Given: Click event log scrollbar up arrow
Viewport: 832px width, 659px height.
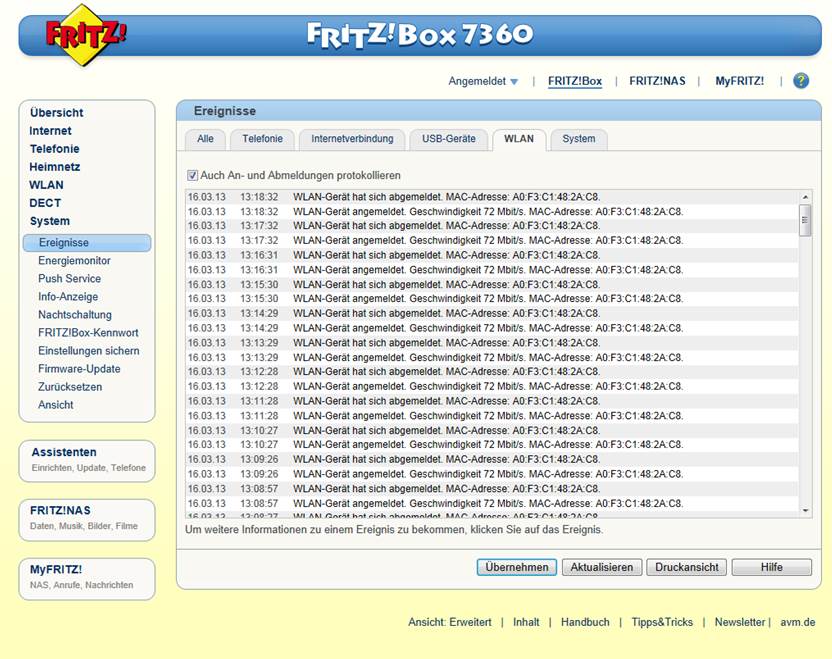Looking at the screenshot, I should click(x=805, y=197).
